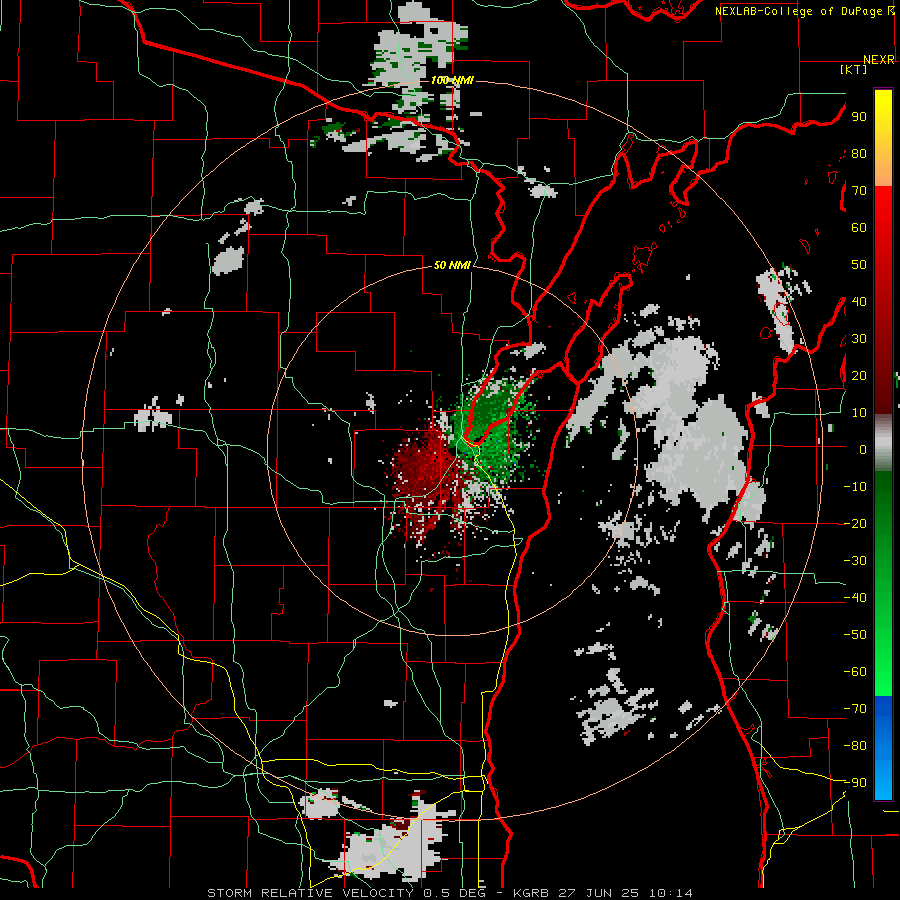Click the 100 NMI range ring label

(x=452, y=80)
